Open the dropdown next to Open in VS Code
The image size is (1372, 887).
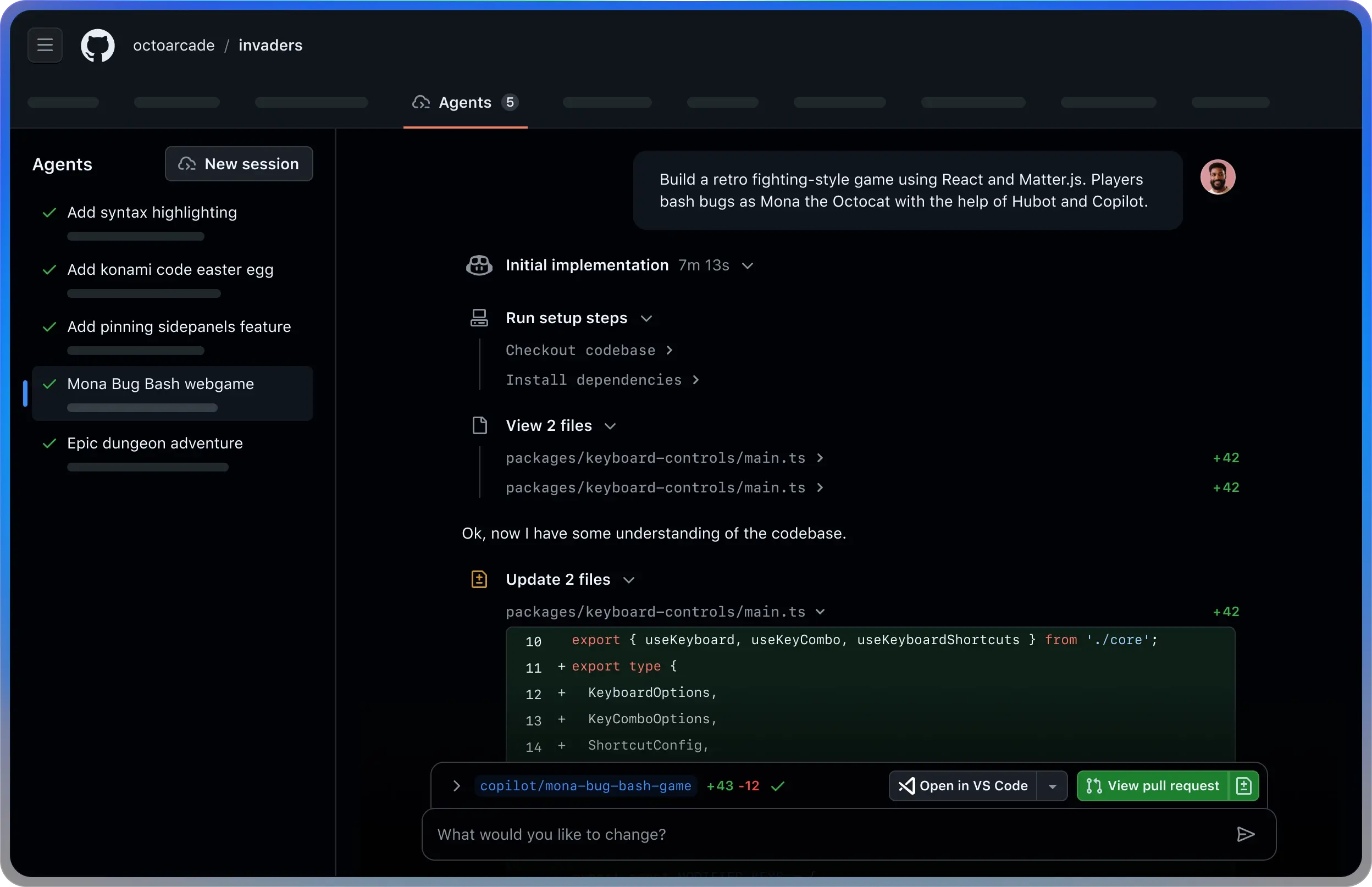tap(1052, 786)
